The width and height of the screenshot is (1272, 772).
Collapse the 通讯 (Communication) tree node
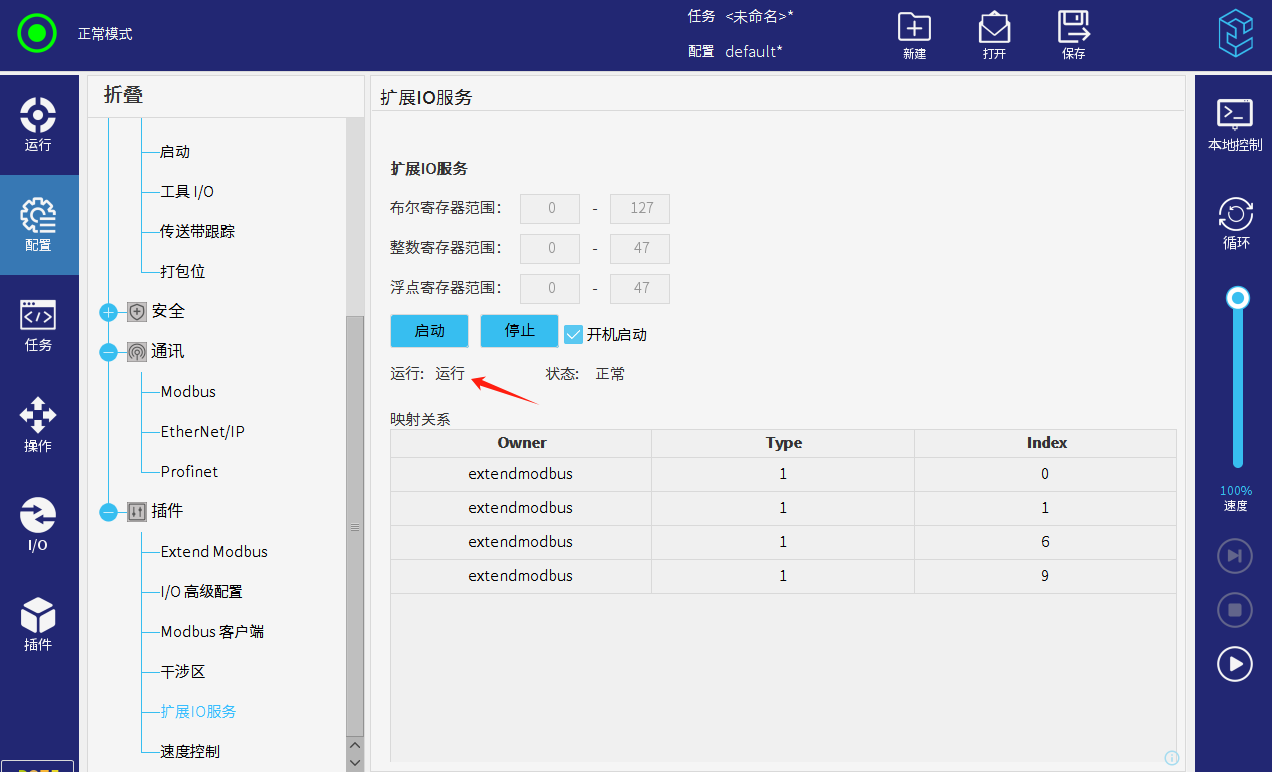pyautogui.click(x=108, y=352)
